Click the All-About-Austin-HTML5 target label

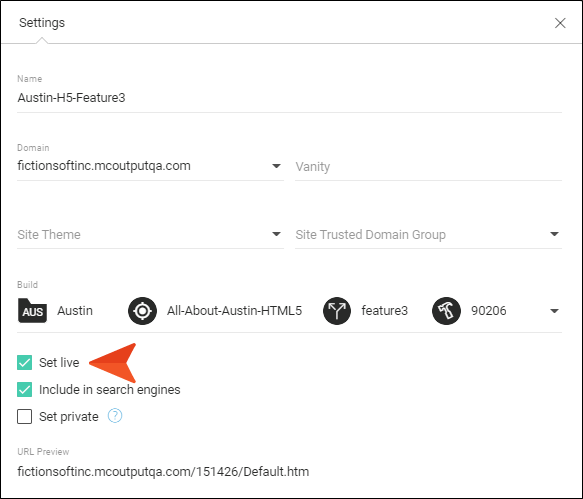(x=234, y=310)
